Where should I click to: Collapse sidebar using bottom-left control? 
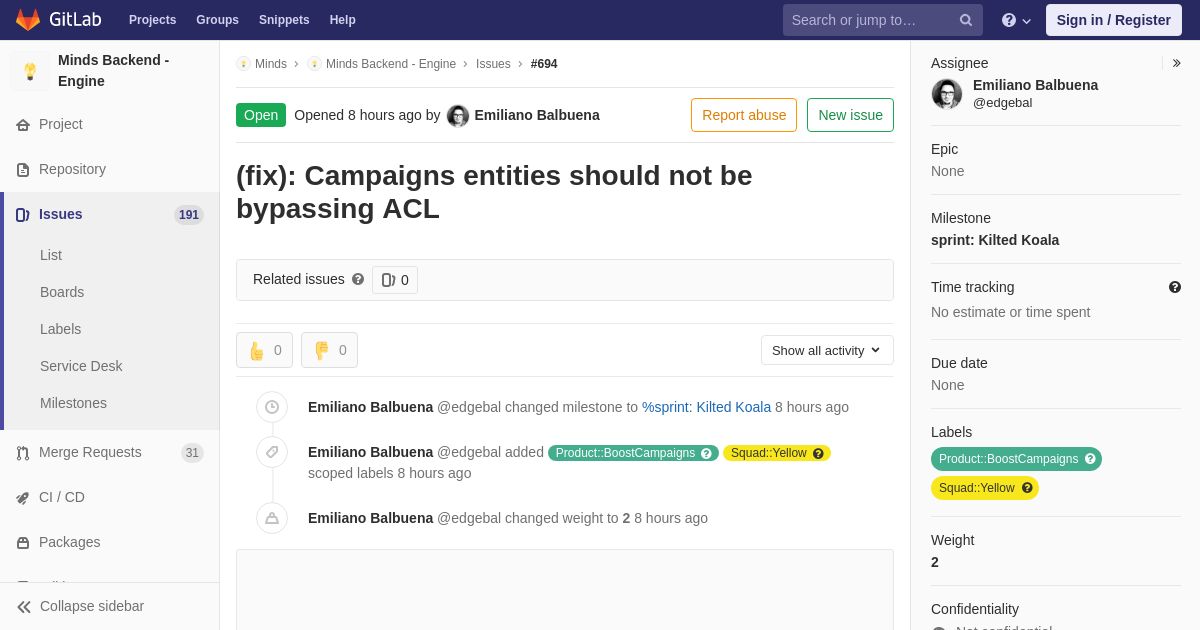[x=80, y=606]
